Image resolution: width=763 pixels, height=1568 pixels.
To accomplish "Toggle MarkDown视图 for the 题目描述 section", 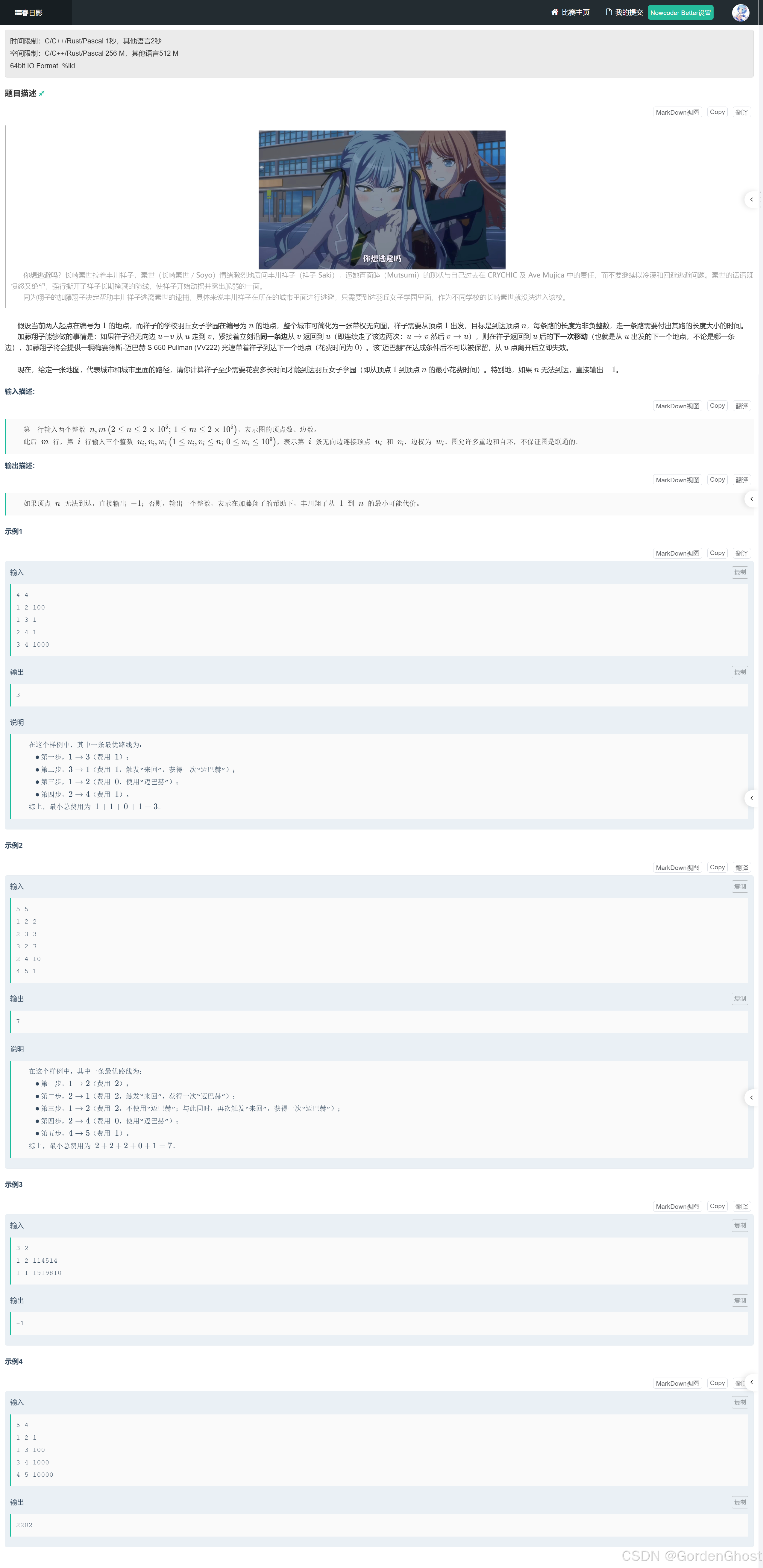I will (677, 113).
